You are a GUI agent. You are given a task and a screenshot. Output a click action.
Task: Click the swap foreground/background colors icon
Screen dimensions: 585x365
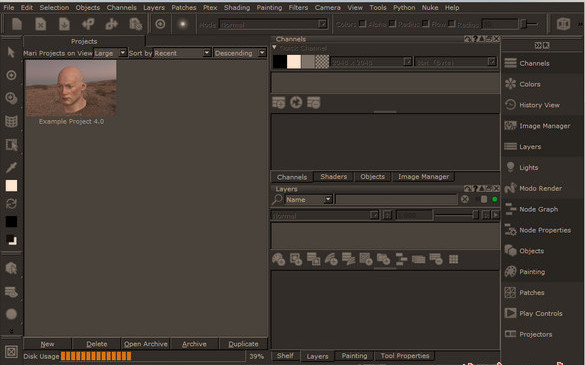coord(11,204)
